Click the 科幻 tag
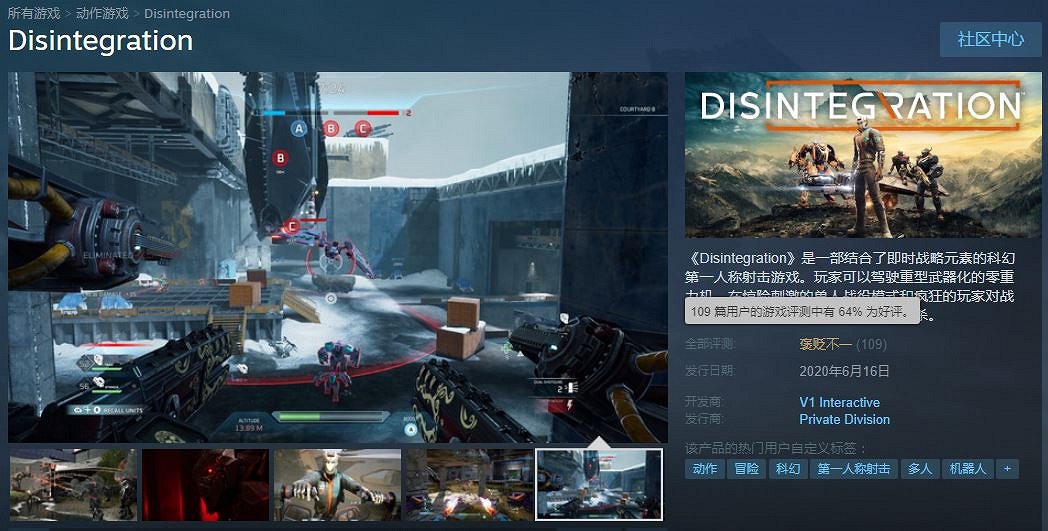This screenshot has width=1048, height=531. [x=788, y=469]
